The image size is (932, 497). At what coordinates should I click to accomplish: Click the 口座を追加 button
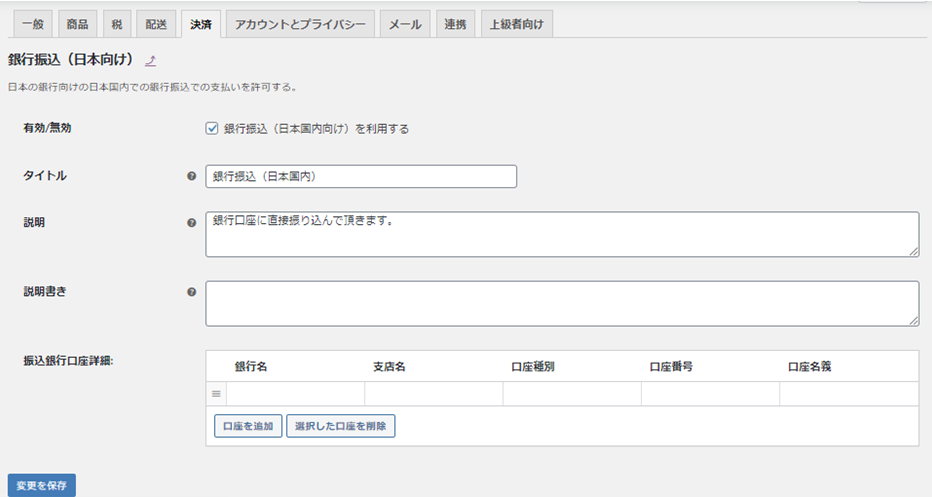pos(248,426)
